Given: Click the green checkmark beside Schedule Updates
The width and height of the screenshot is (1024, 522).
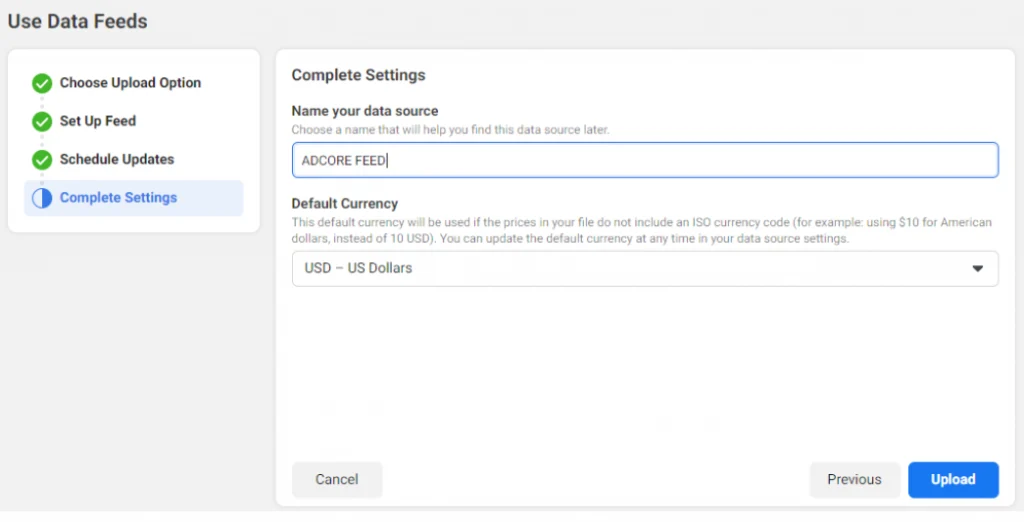Looking at the screenshot, I should pyautogui.click(x=42, y=159).
